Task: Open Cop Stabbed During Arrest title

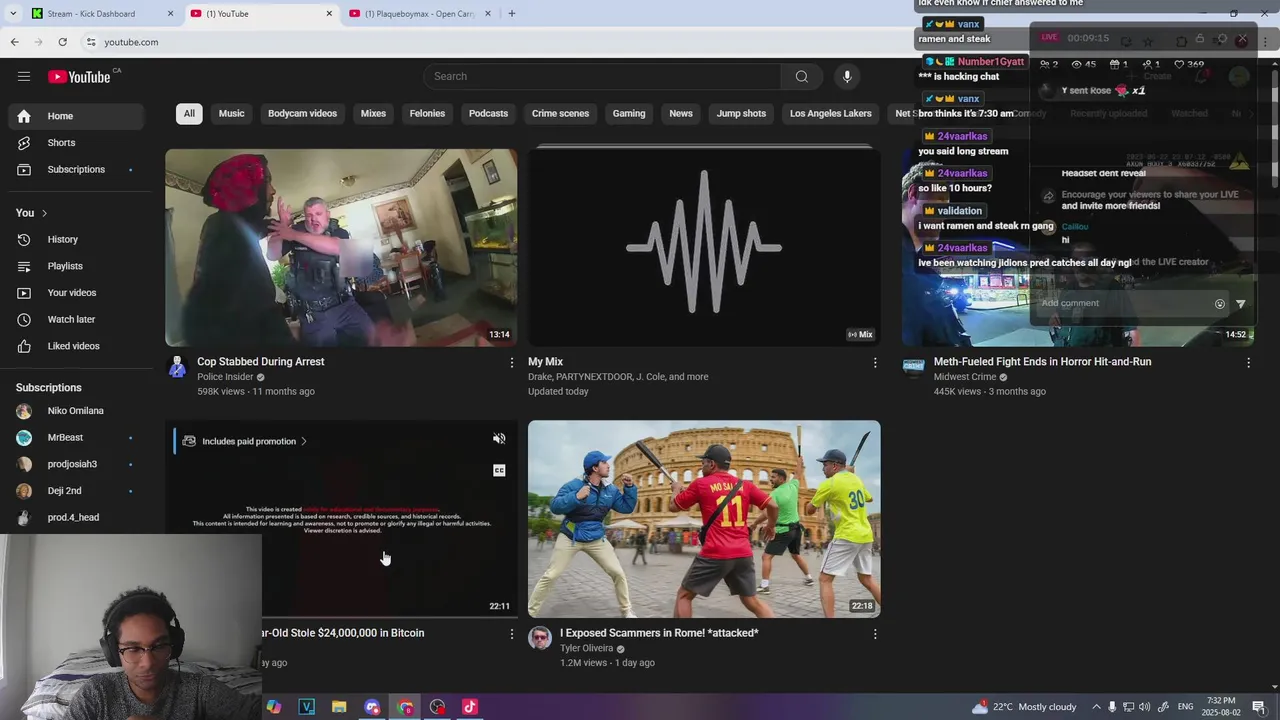Action: (261, 362)
